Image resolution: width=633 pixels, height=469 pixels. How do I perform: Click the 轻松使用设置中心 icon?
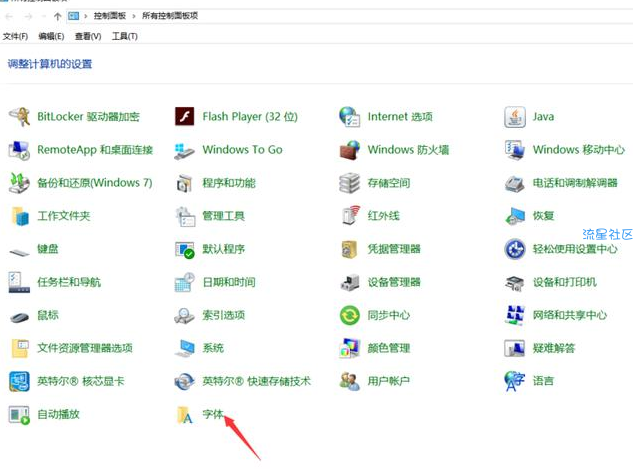515,249
